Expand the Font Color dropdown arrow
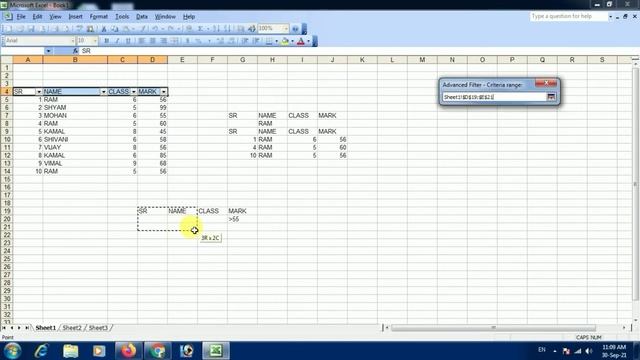 308,41
